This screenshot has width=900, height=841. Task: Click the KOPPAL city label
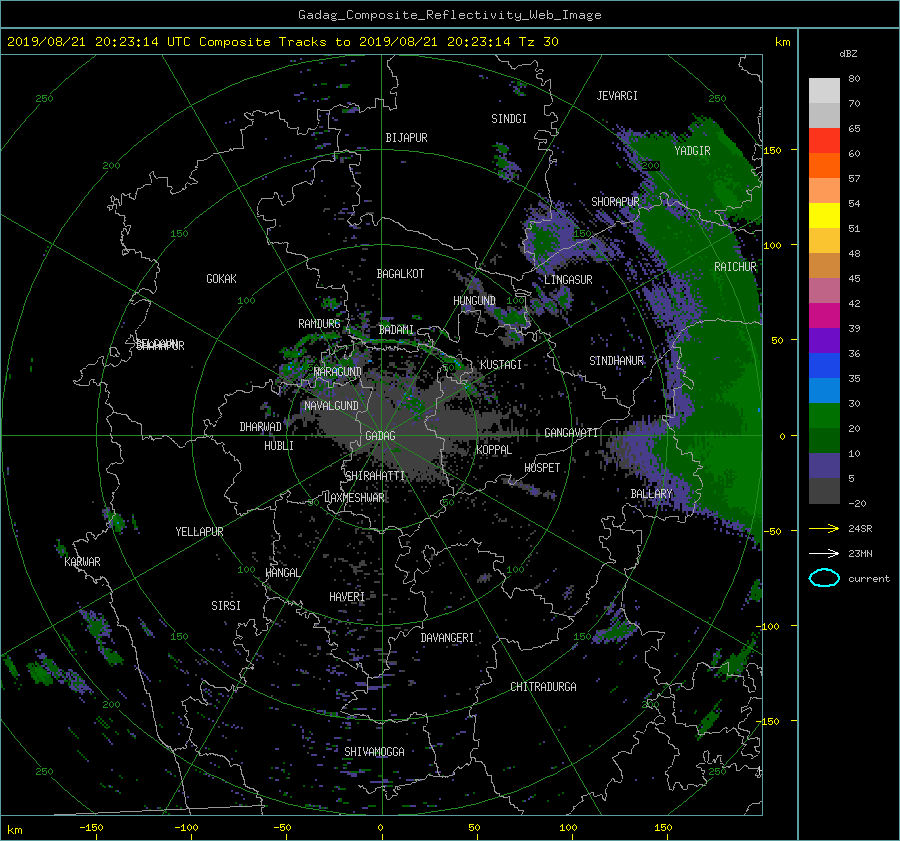pos(494,450)
